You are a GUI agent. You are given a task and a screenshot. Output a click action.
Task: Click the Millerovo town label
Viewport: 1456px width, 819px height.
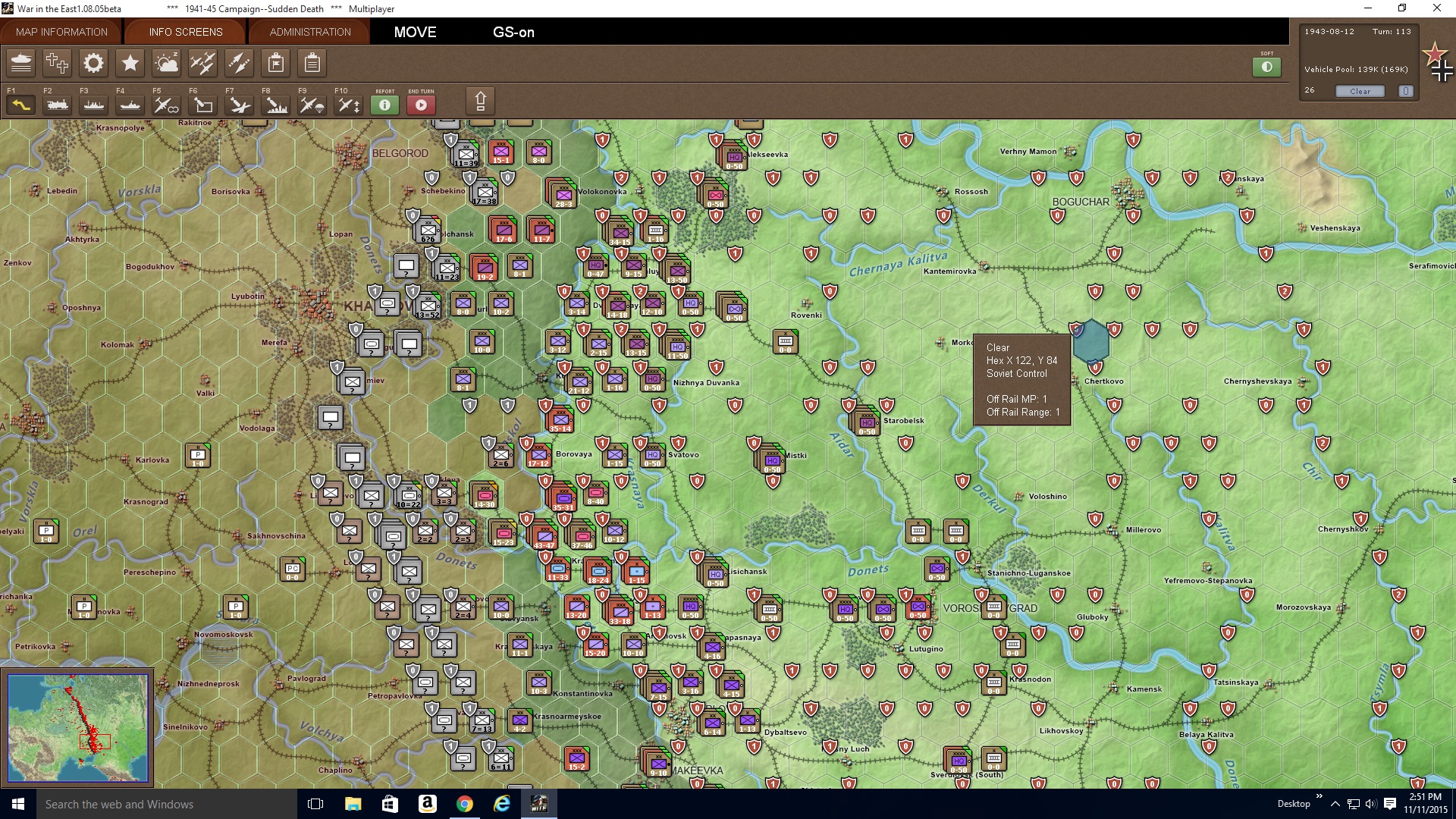click(x=1144, y=530)
